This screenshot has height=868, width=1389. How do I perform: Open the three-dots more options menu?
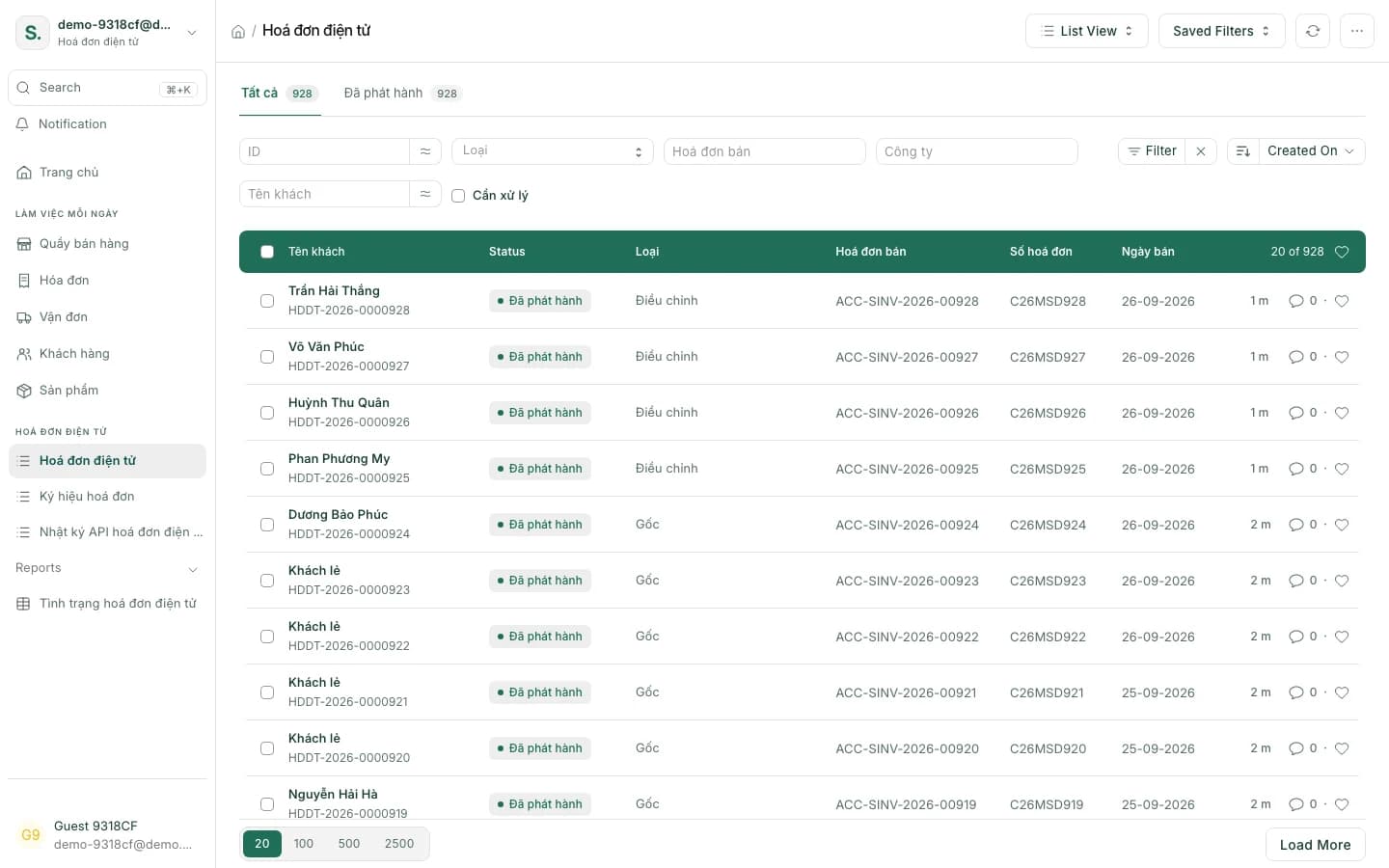click(1357, 31)
